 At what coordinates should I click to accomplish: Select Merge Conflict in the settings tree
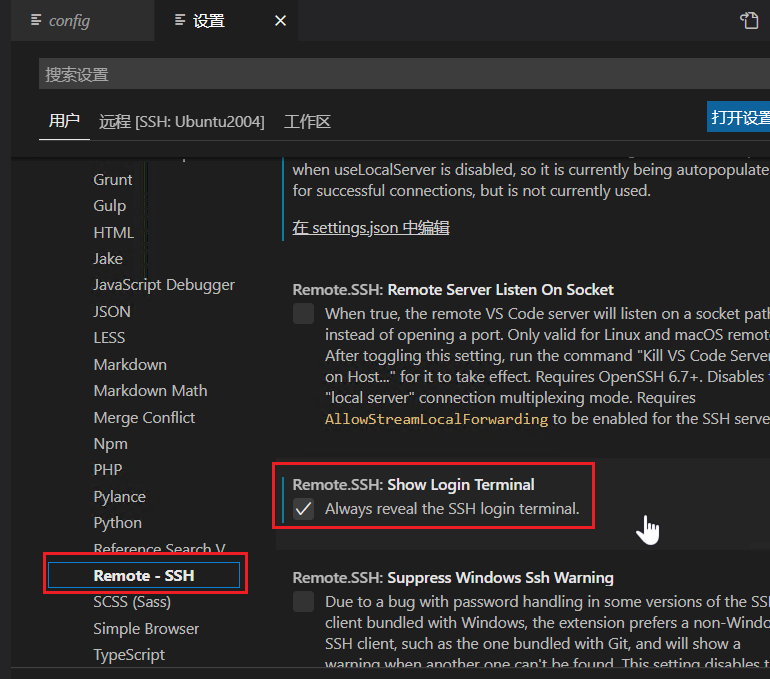tap(144, 417)
